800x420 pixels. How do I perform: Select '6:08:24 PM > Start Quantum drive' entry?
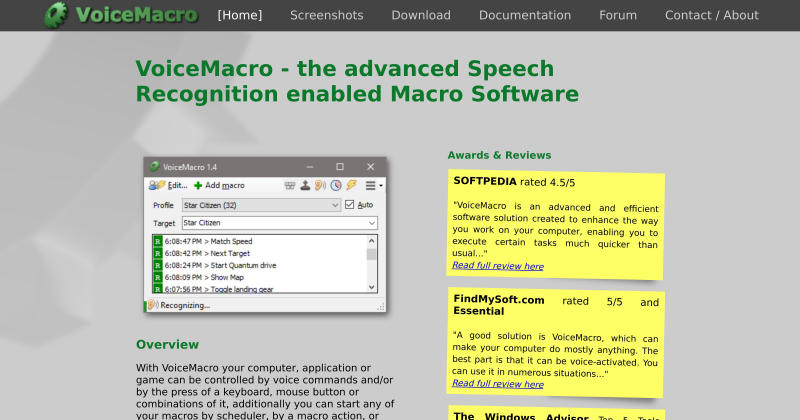coord(220,265)
